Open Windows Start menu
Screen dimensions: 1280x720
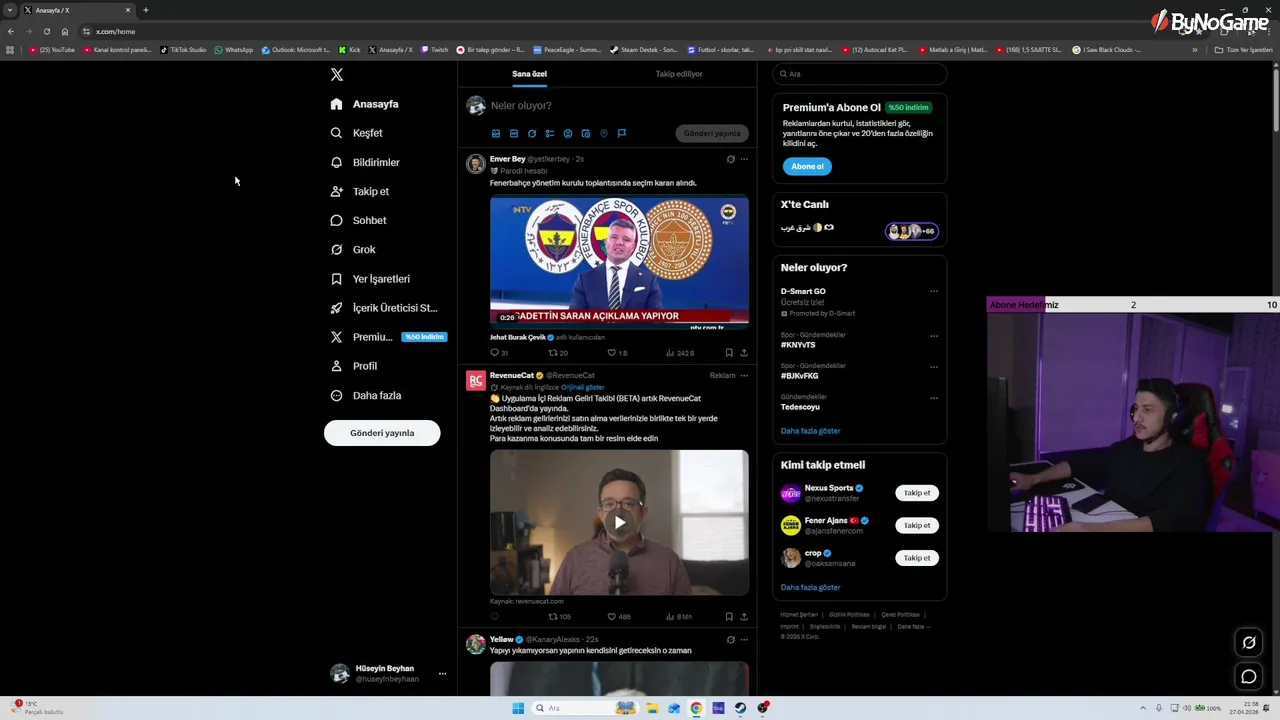[518, 708]
